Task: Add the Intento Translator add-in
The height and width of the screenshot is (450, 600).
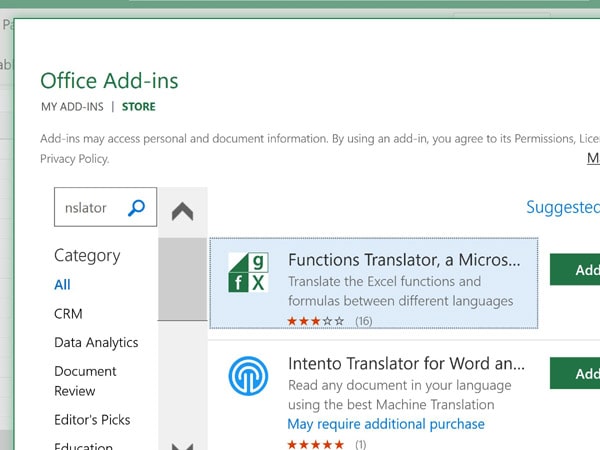Action: [575, 373]
